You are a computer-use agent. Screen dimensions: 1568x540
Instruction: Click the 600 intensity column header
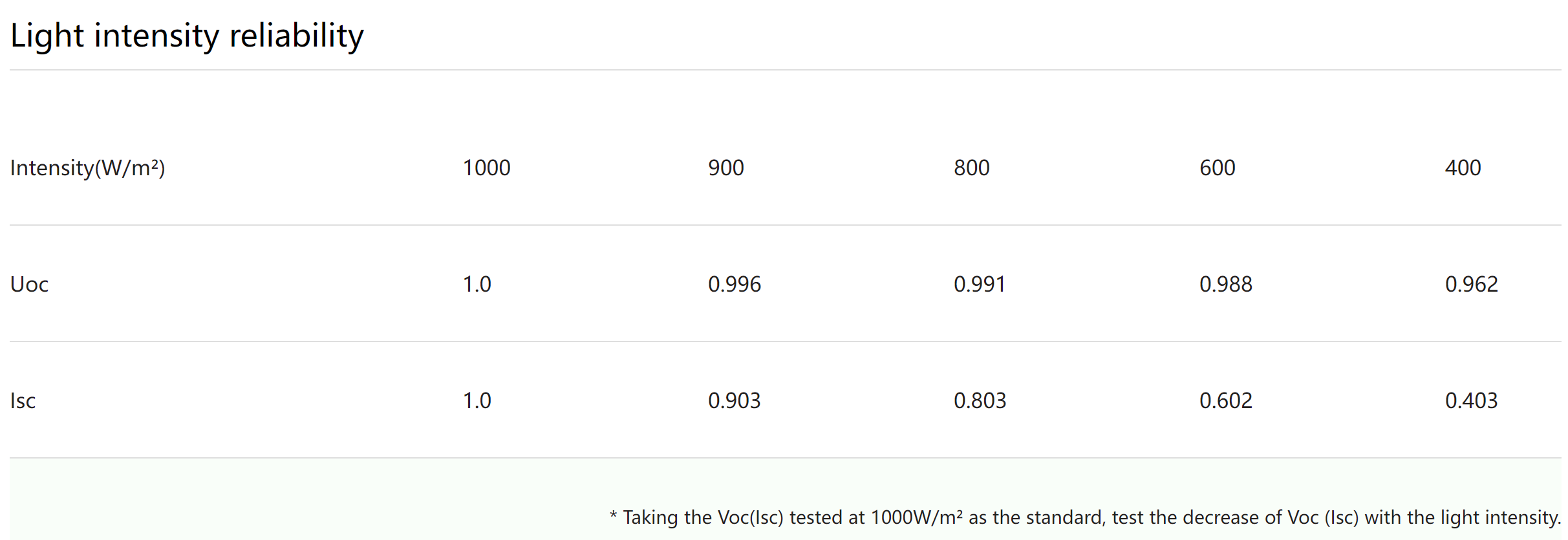click(x=1218, y=168)
